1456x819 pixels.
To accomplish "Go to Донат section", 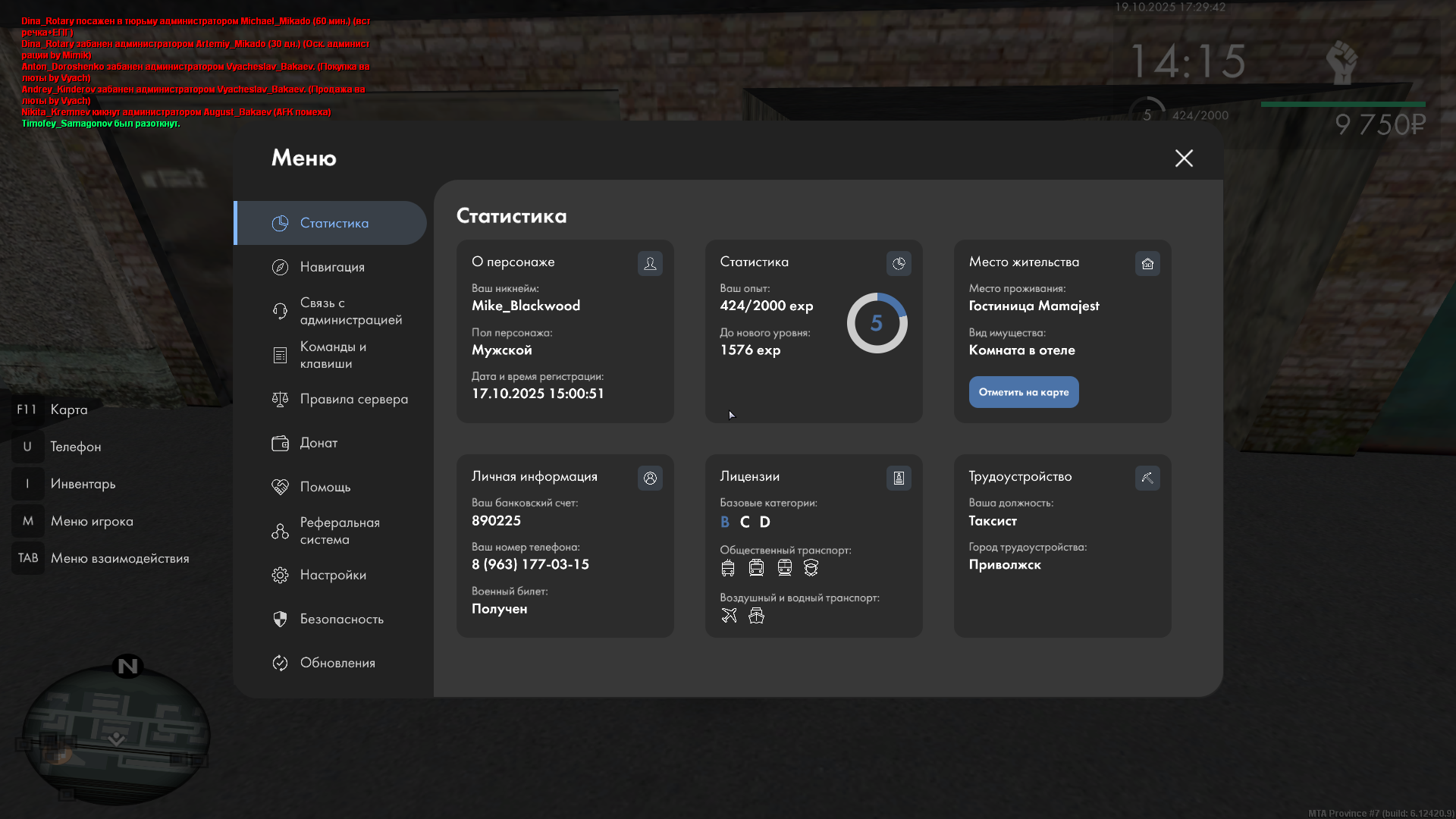I will (318, 443).
